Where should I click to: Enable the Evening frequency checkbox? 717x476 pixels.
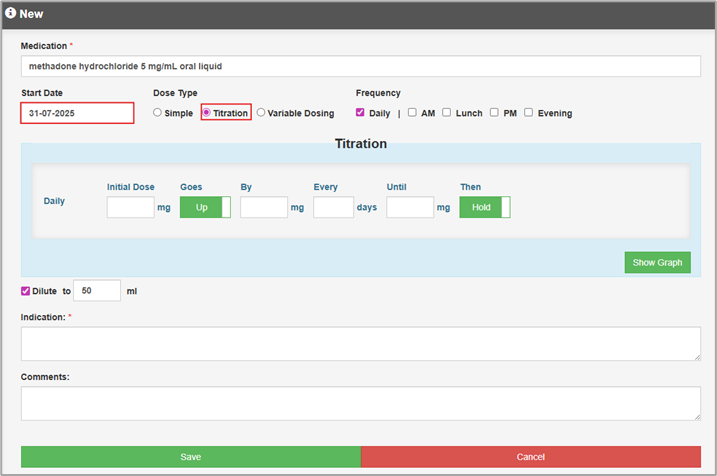click(528, 113)
